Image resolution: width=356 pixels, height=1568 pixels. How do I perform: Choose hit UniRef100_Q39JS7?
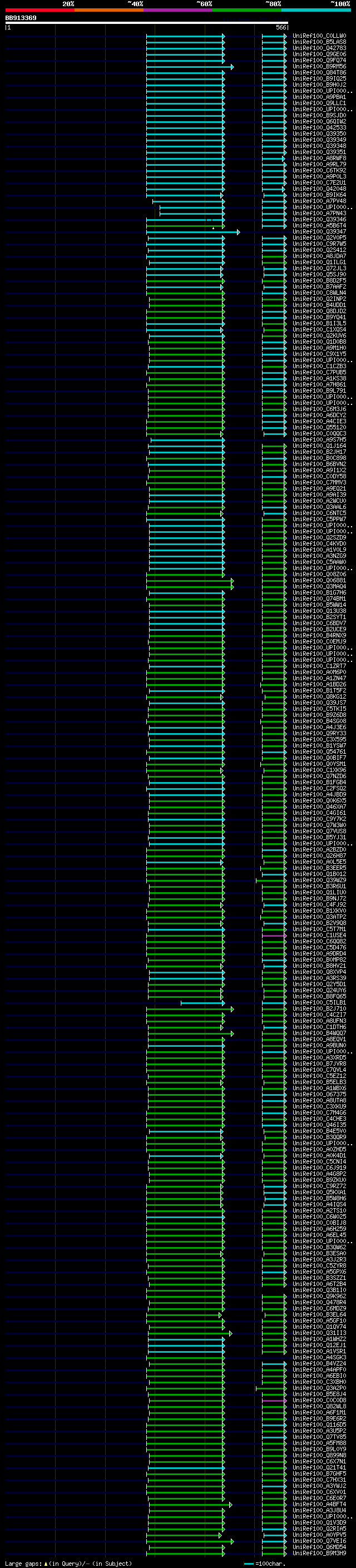pos(319,703)
